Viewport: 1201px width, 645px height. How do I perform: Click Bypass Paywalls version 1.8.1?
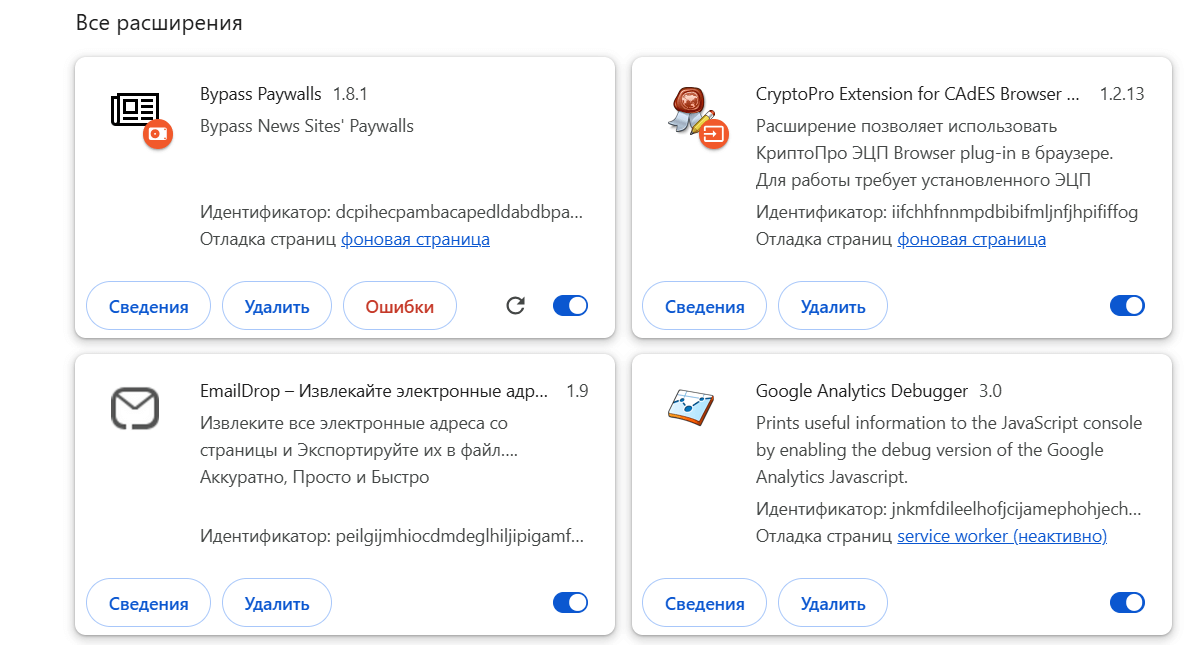click(351, 94)
